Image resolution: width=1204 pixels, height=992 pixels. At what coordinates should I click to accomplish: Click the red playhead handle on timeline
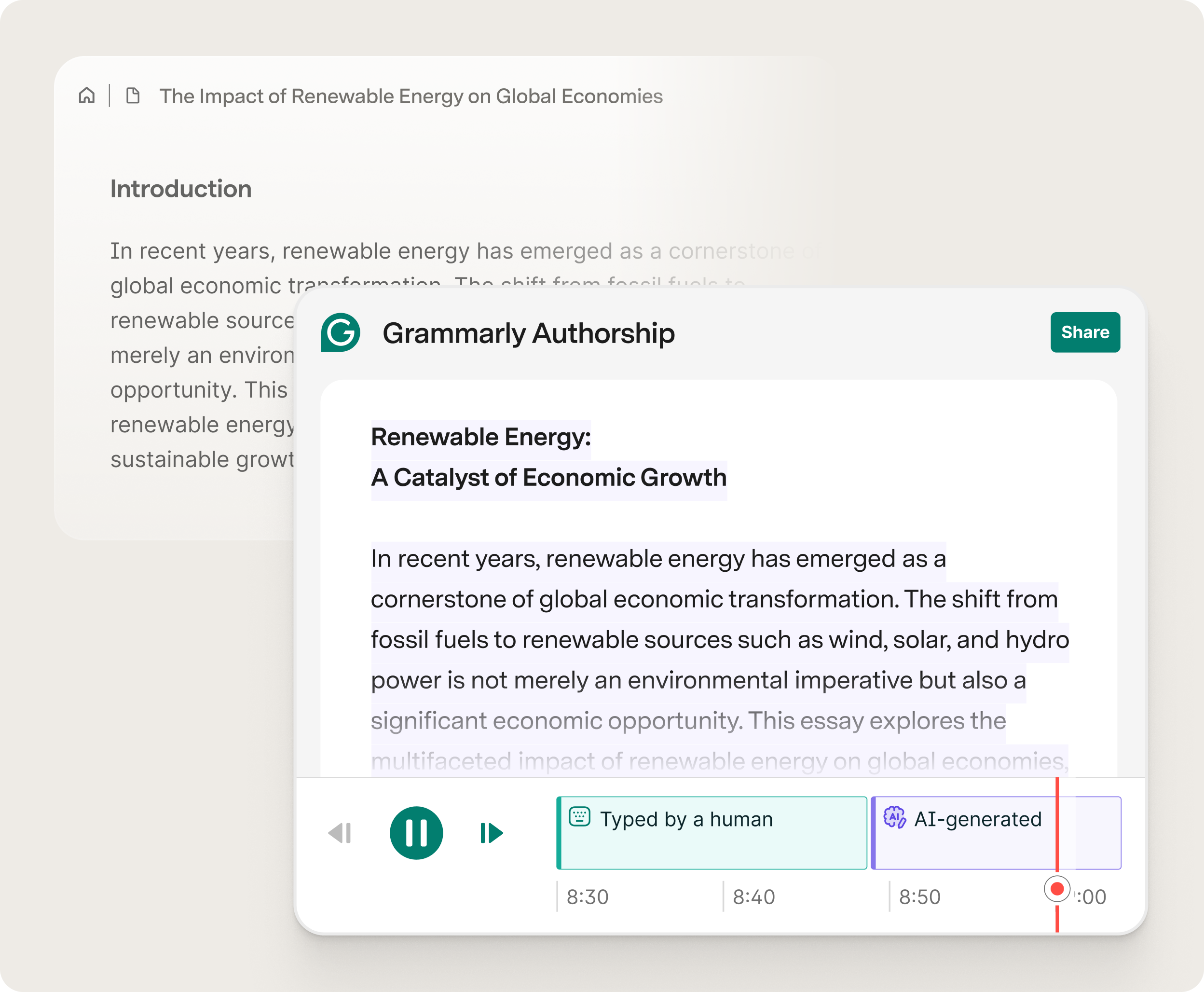[x=1057, y=889]
